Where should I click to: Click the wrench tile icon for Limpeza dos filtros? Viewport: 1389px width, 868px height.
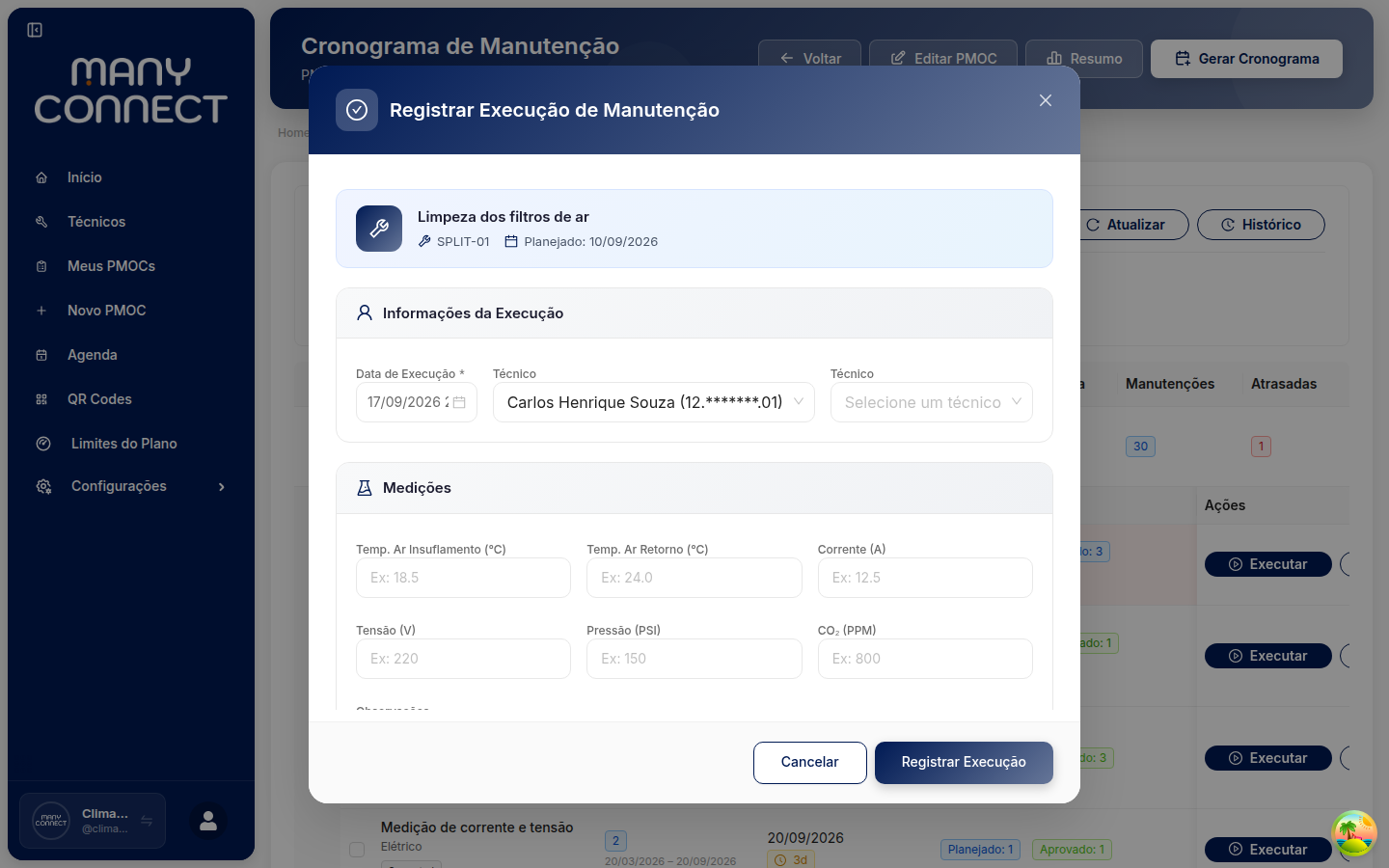click(379, 229)
